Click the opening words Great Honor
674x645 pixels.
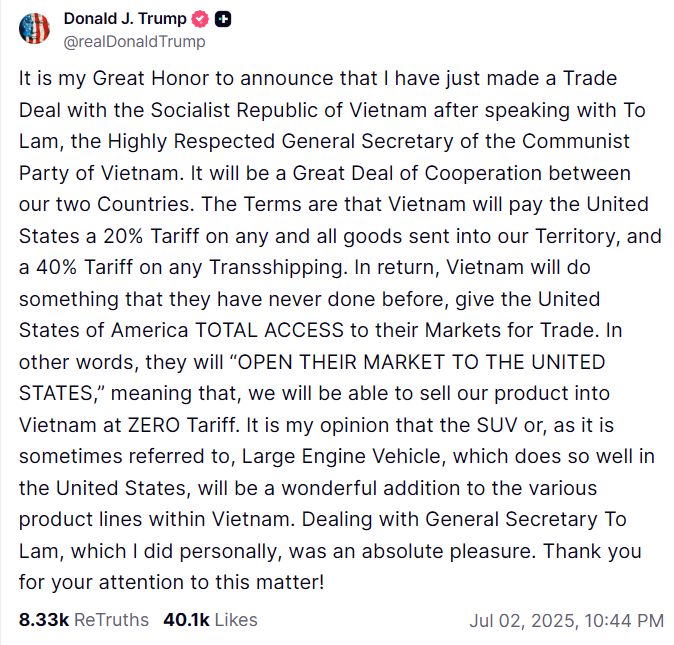coord(150,78)
